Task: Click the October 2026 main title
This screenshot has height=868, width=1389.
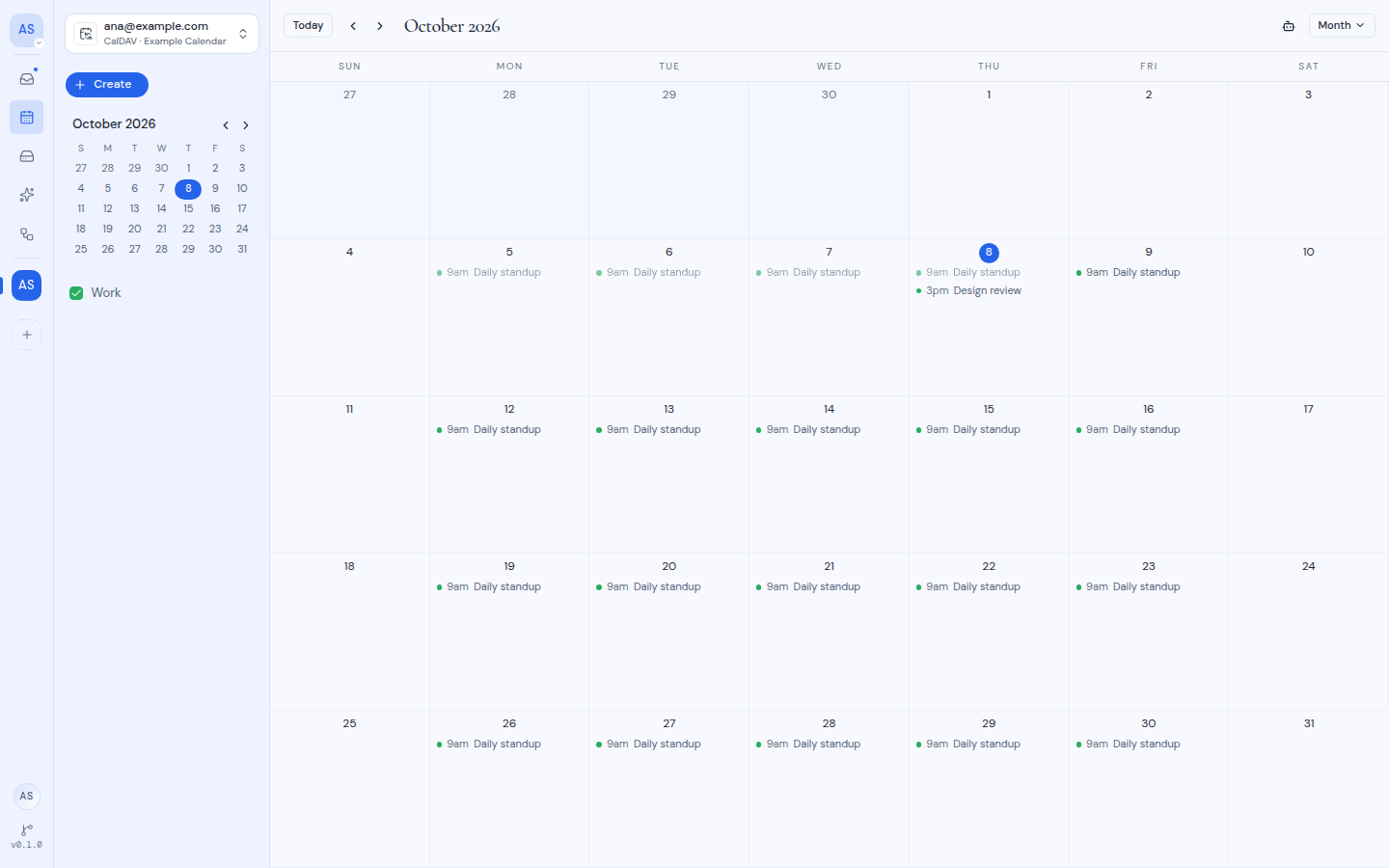Action: (451, 26)
